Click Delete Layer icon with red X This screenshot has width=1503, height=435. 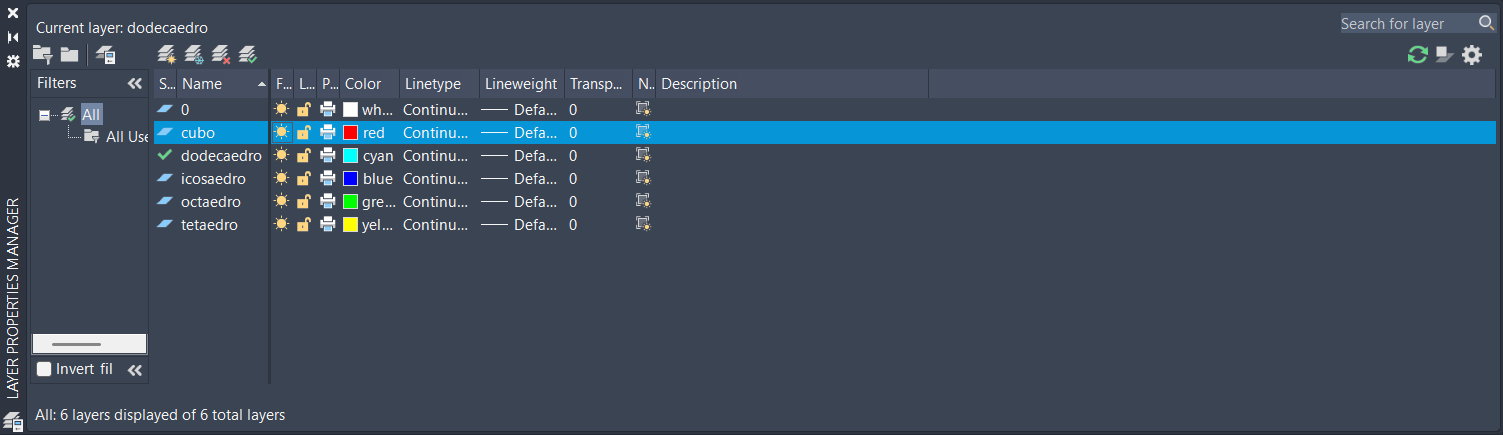221,54
